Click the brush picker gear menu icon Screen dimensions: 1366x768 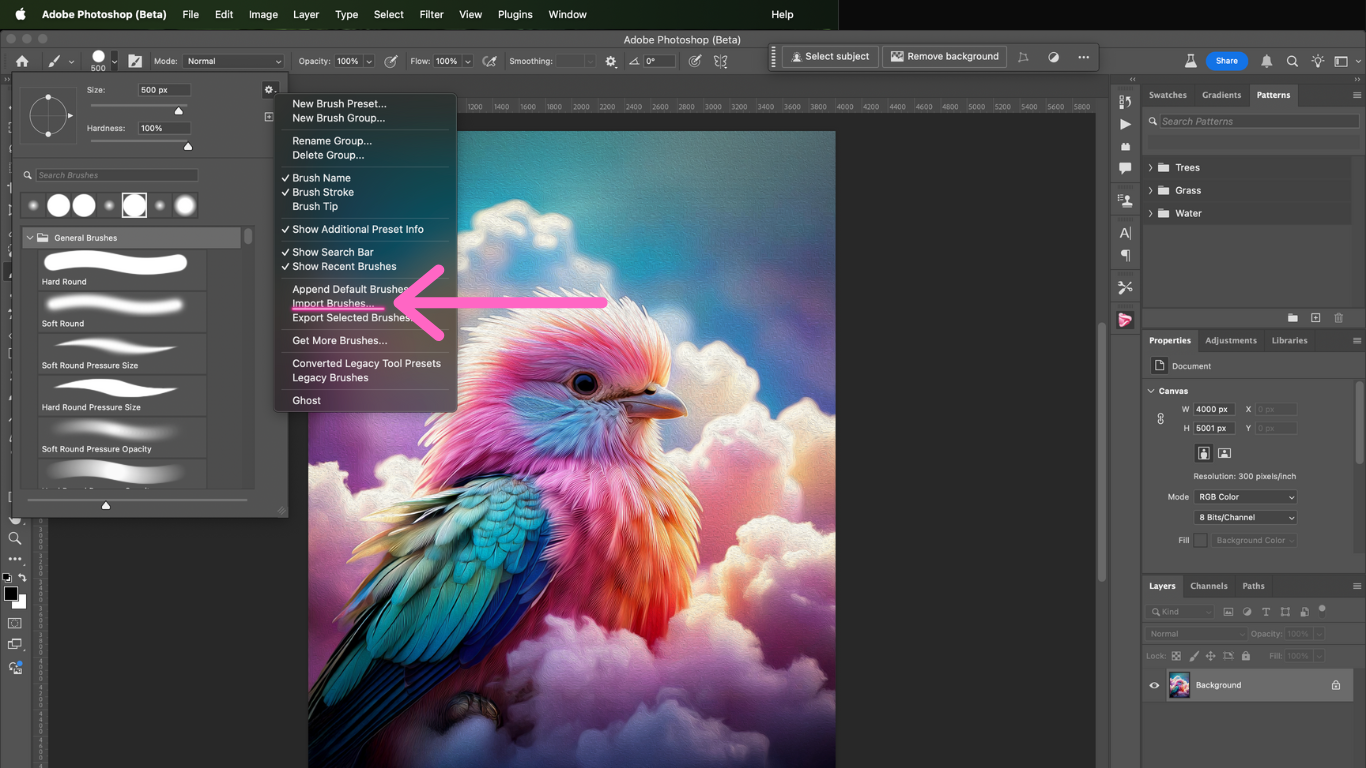click(269, 90)
